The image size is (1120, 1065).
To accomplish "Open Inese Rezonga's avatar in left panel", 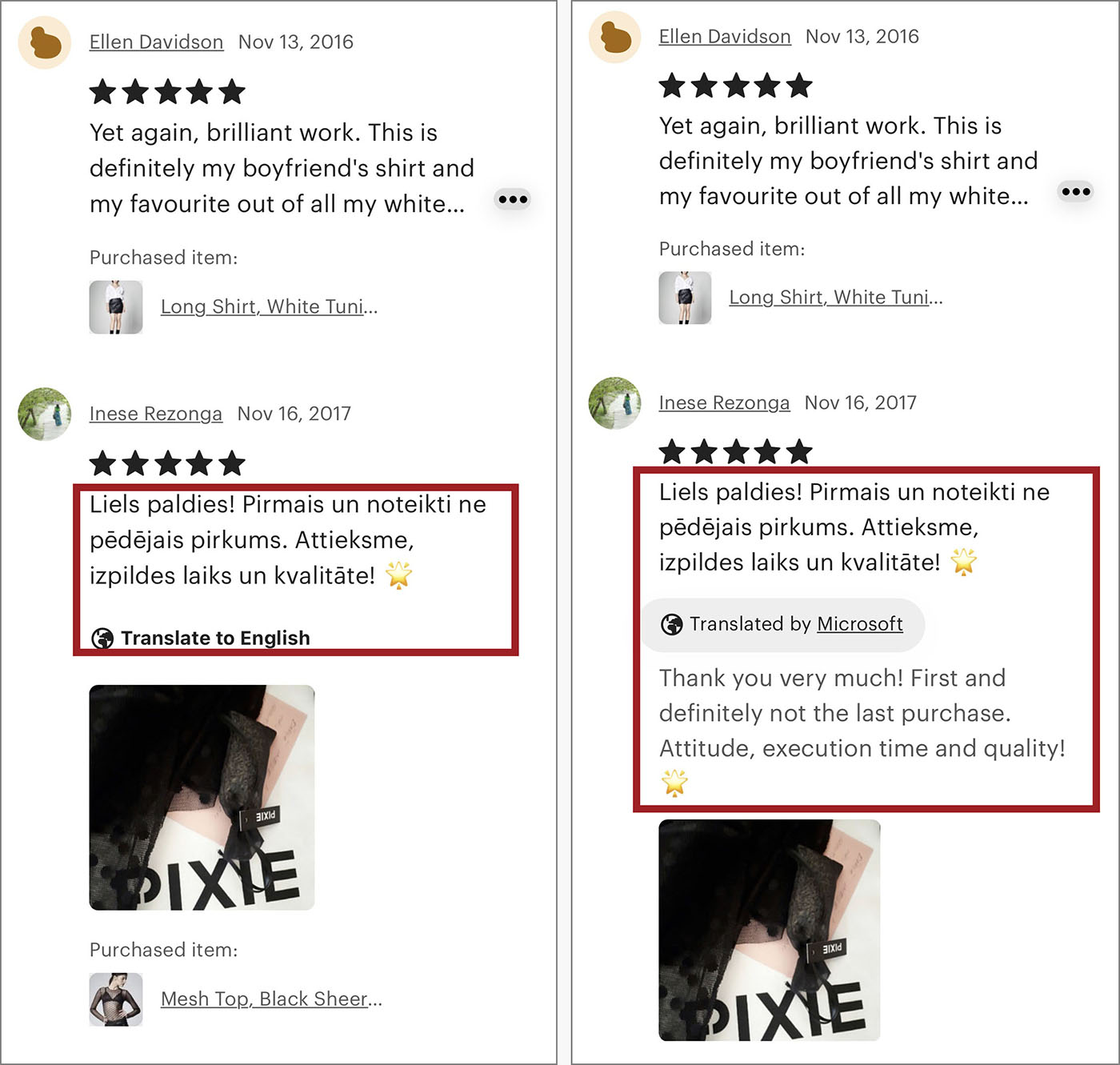I will tap(45, 414).
